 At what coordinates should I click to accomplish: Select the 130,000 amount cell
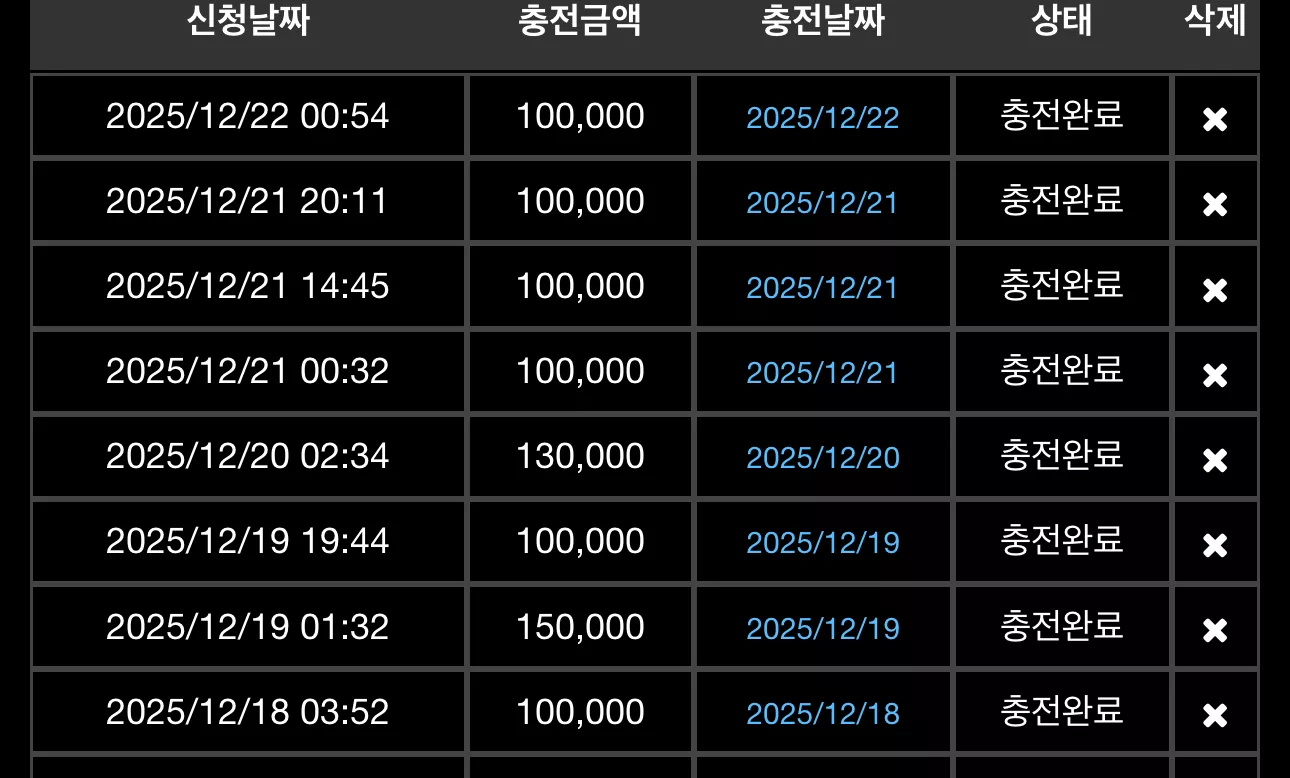pos(580,457)
